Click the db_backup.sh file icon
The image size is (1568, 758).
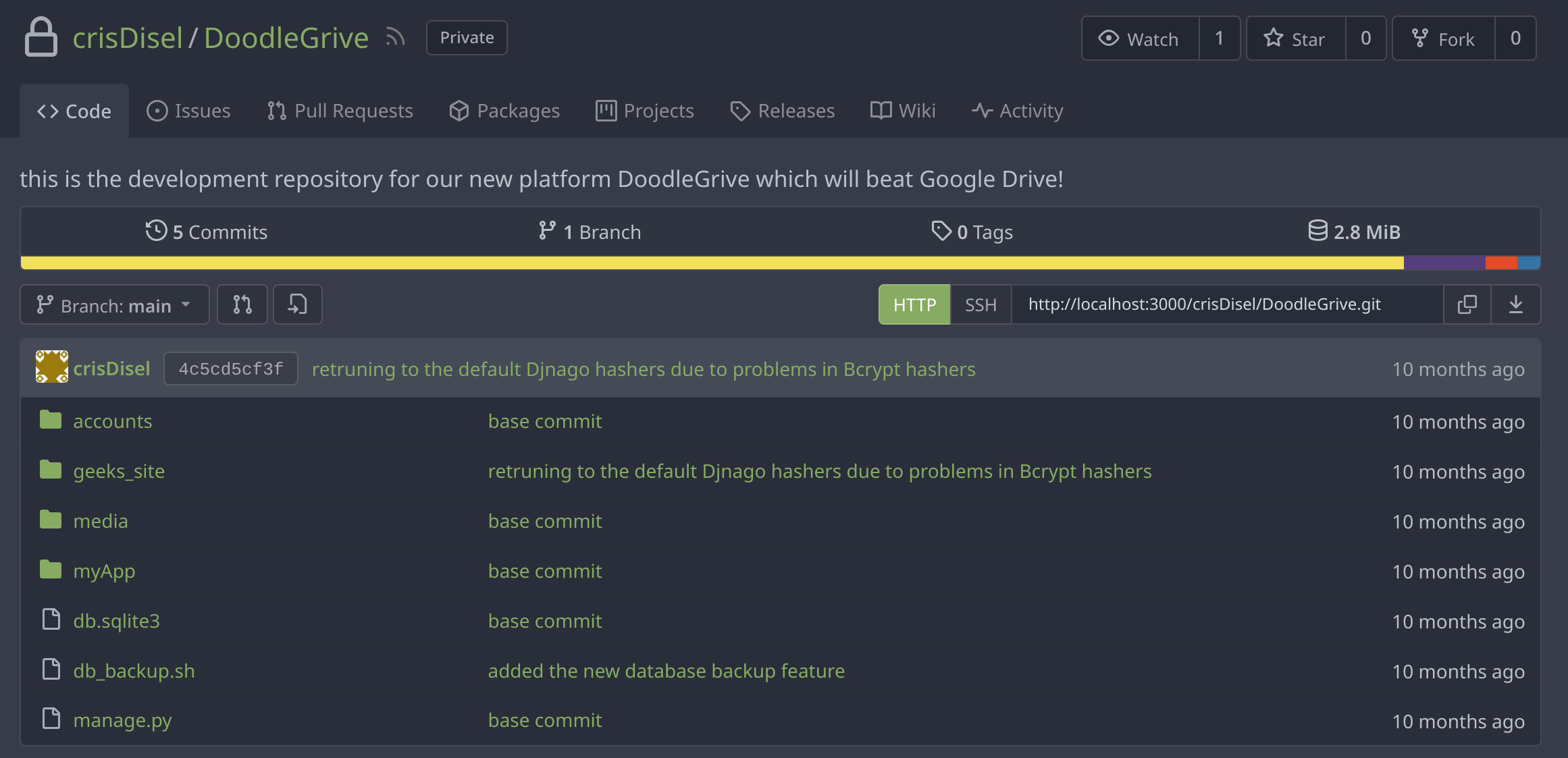tap(51, 669)
